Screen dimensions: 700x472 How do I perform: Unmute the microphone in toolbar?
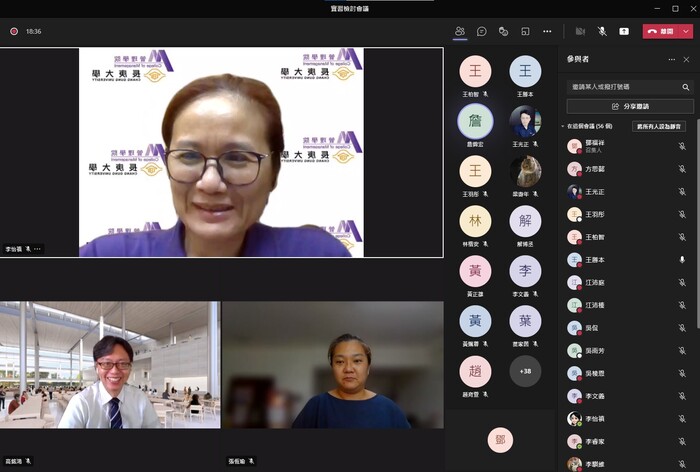(602, 31)
